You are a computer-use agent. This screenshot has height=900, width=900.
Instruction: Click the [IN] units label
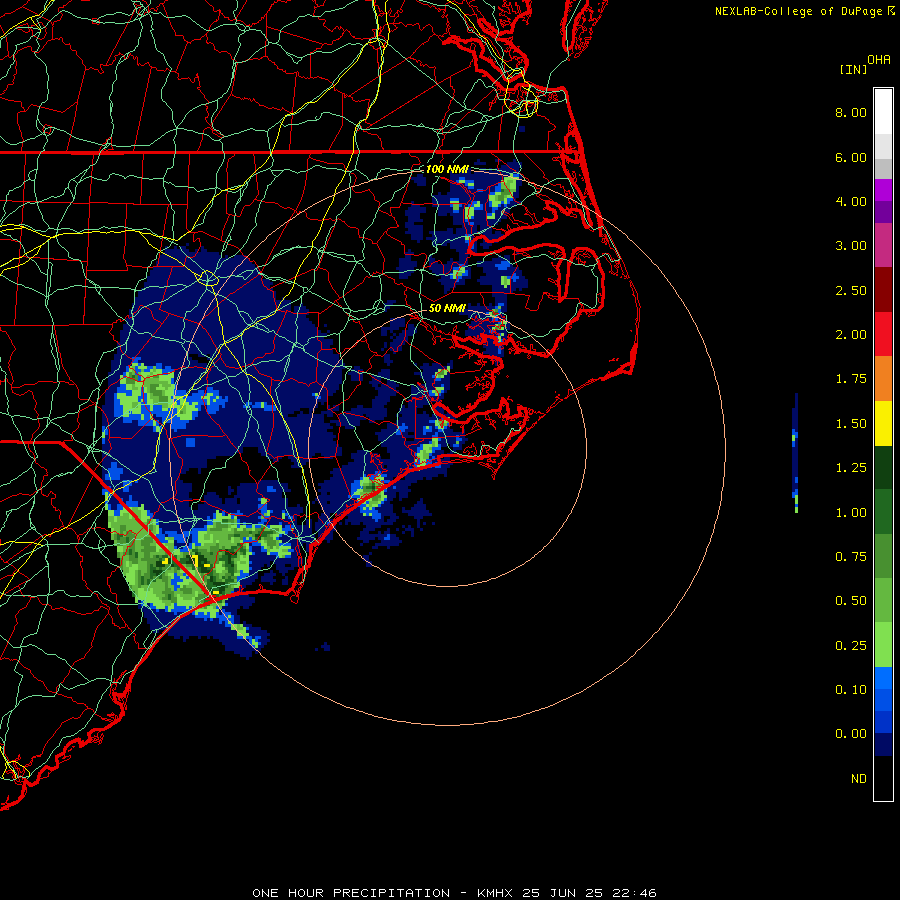(853, 69)
